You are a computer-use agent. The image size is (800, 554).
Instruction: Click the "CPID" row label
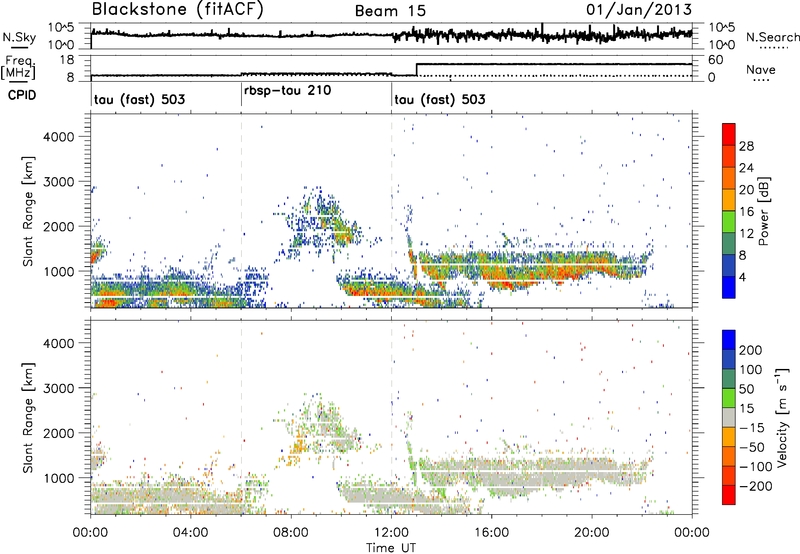pyautogui.click(x=22, y=95)
